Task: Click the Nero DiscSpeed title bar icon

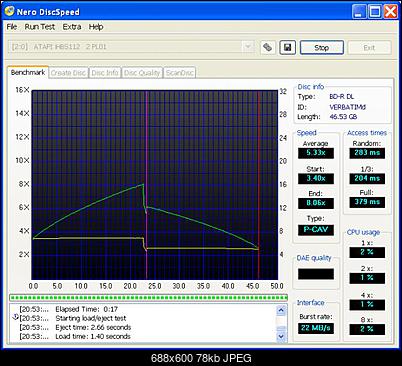Action: tap(9, 12)
